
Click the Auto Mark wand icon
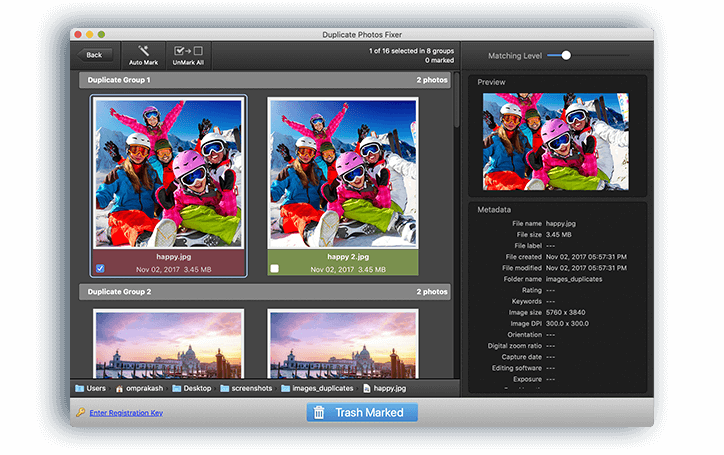click(x=143, y=51)
